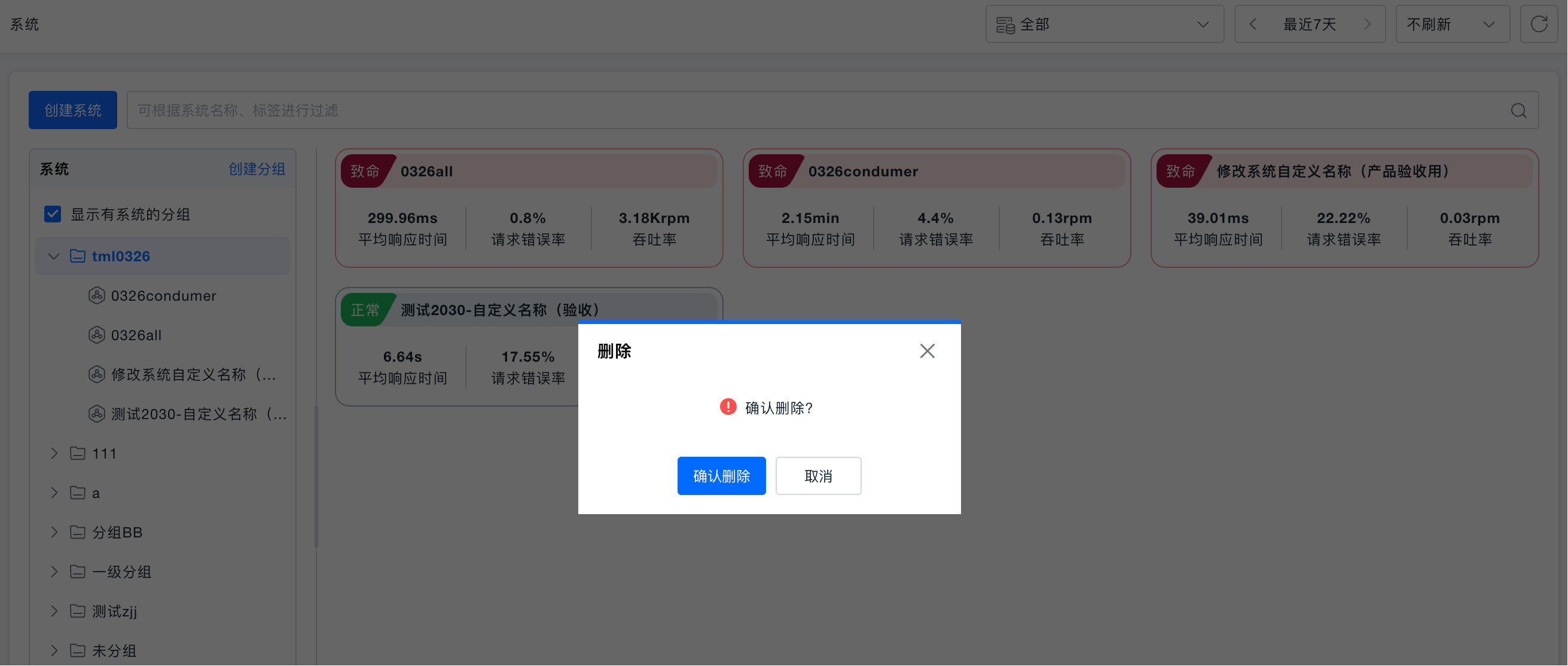1568x666 pixels.
Task: Click the 0.13rpm throughput value
Action: click(x=1061, y=218)
